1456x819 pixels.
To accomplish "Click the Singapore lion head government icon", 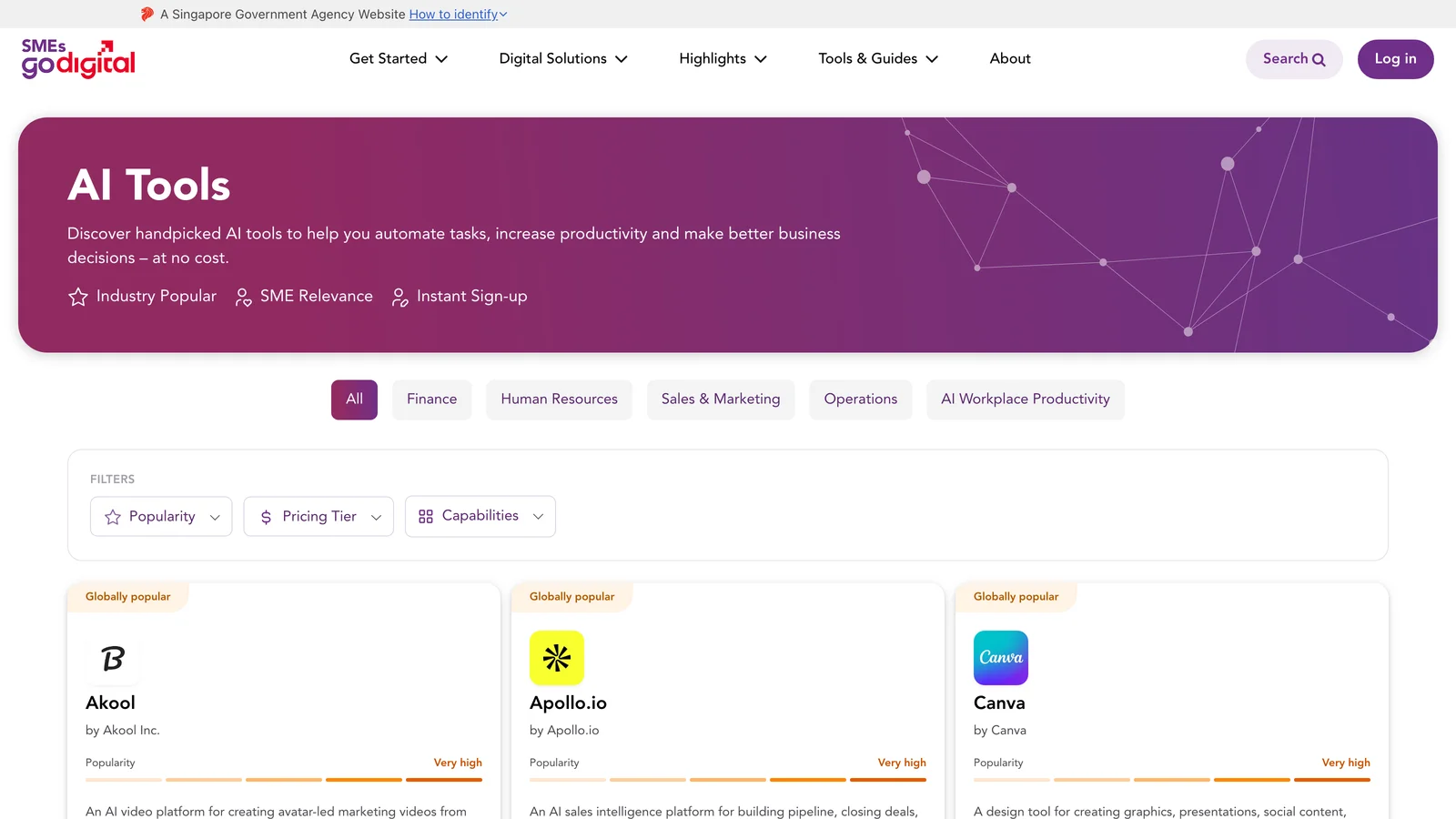I will point(147,14).
